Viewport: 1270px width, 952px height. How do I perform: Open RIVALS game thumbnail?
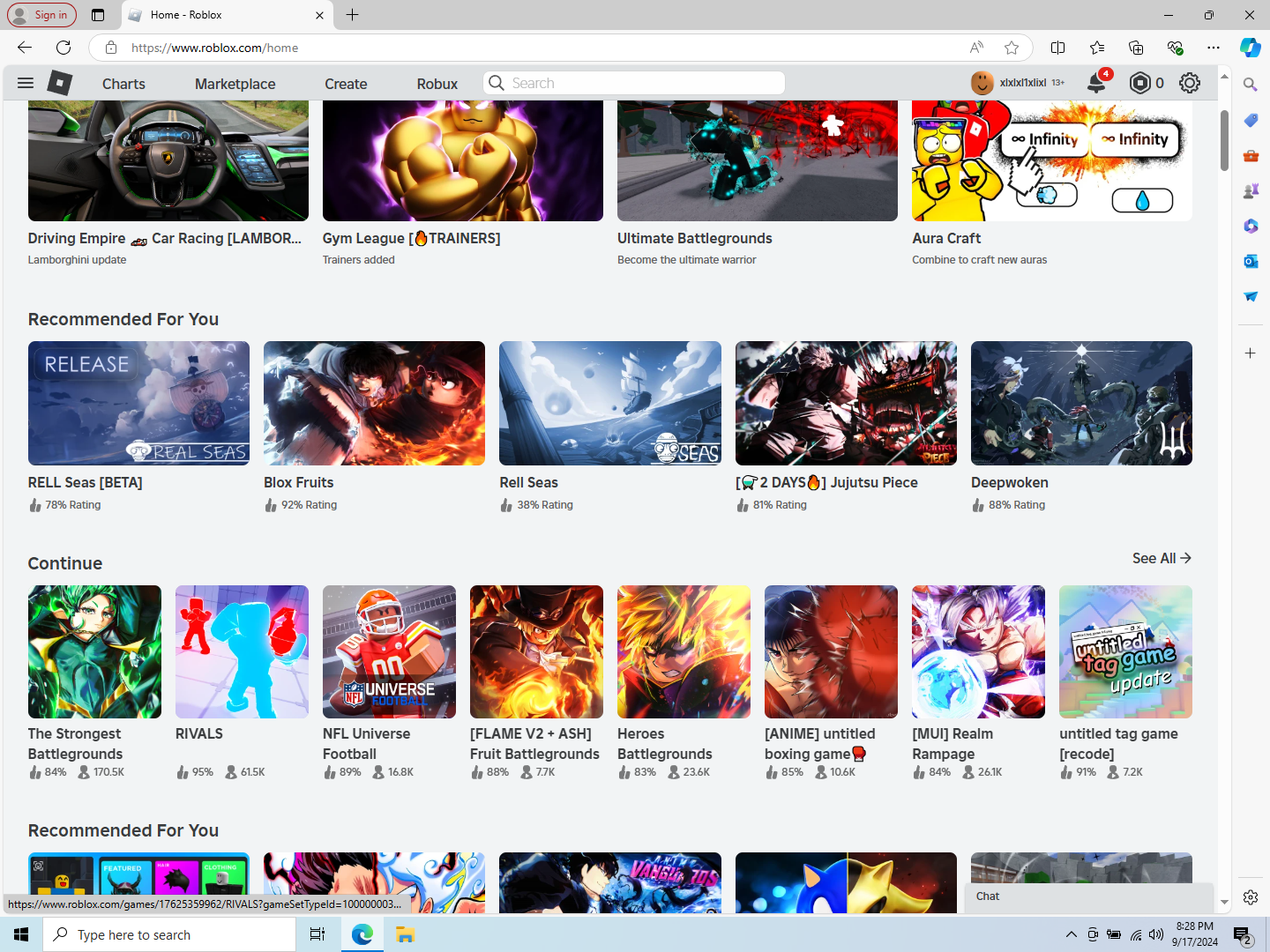click(x=242, y=651)
